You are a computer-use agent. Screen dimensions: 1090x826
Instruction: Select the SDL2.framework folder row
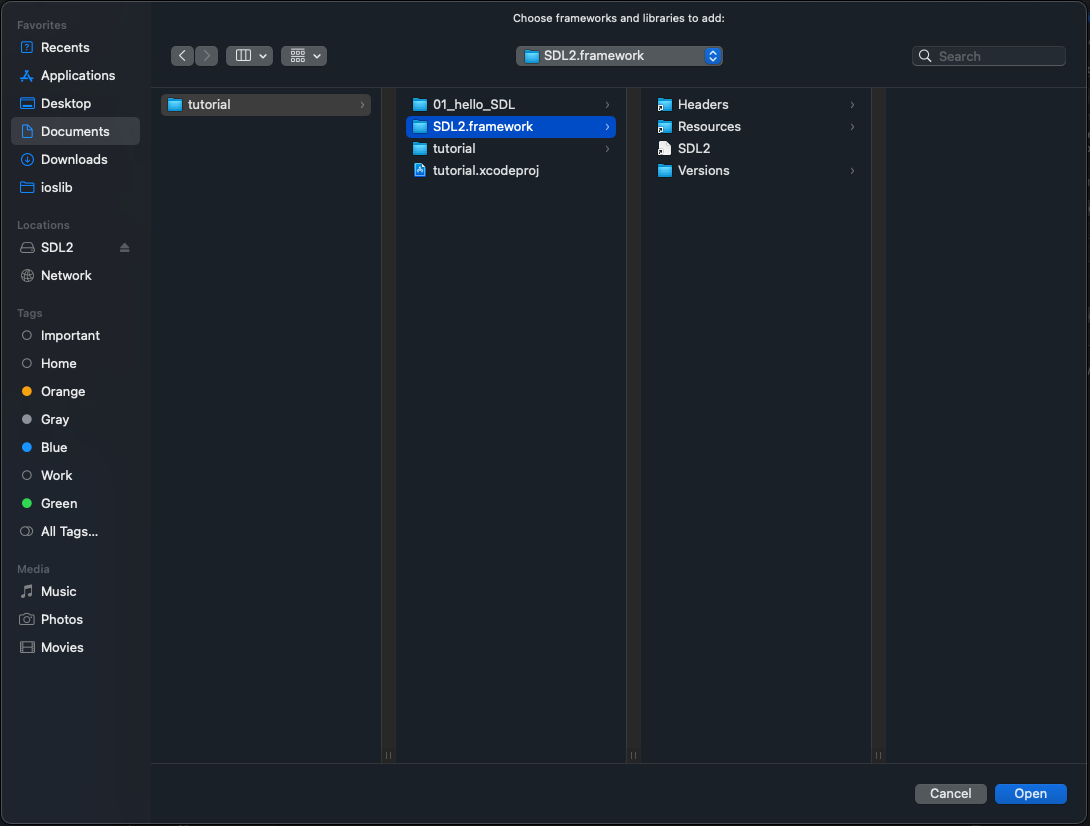pyautogui.click(x=510, y=127)
